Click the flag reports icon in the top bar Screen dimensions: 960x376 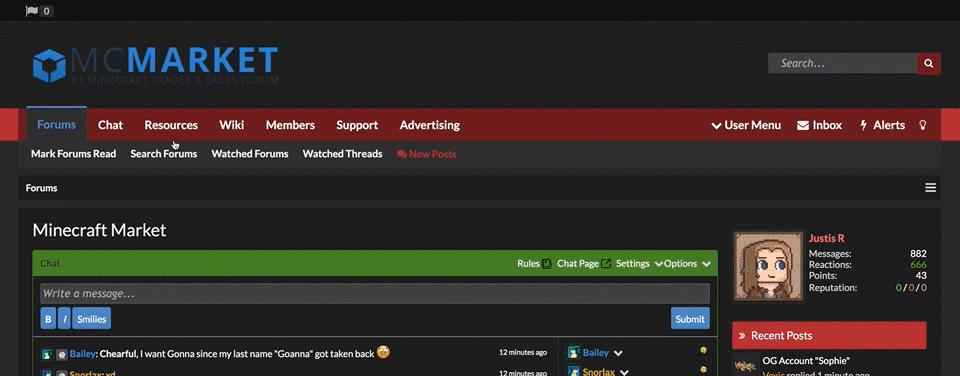(x=32, y=11)
